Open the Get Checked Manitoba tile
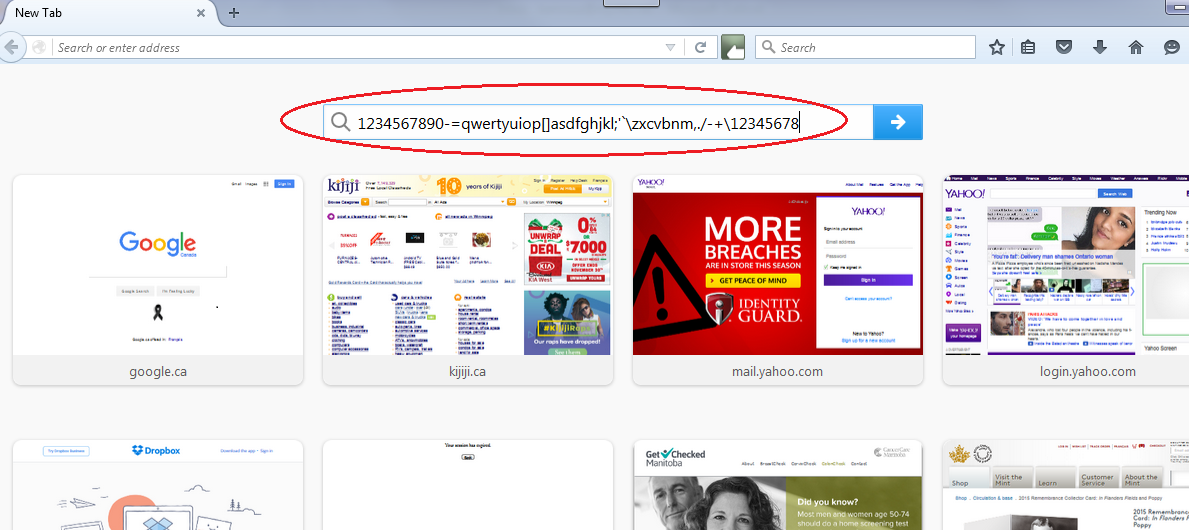 pos(777,485)
